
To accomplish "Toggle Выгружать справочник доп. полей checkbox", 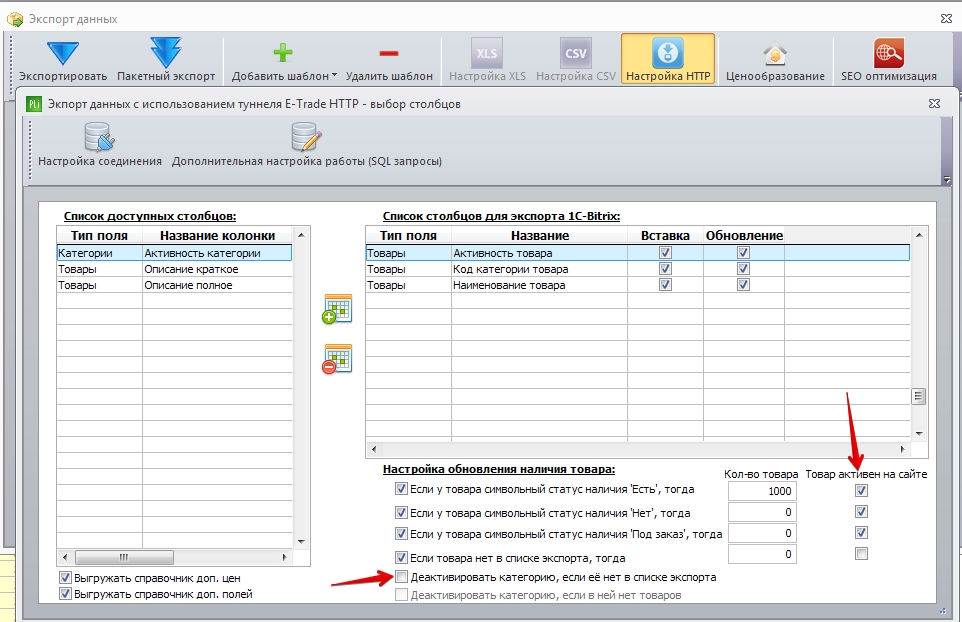I will 65,593.
